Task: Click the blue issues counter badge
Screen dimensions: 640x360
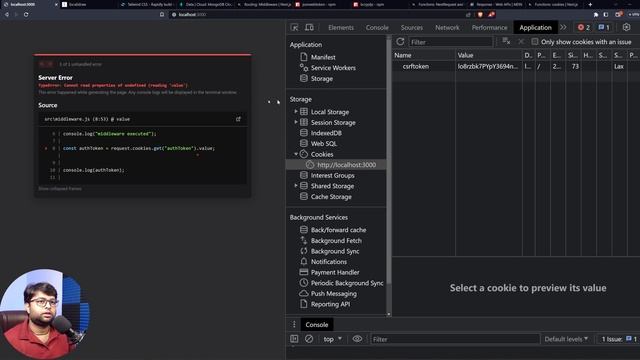Action: tap(604, 27)
